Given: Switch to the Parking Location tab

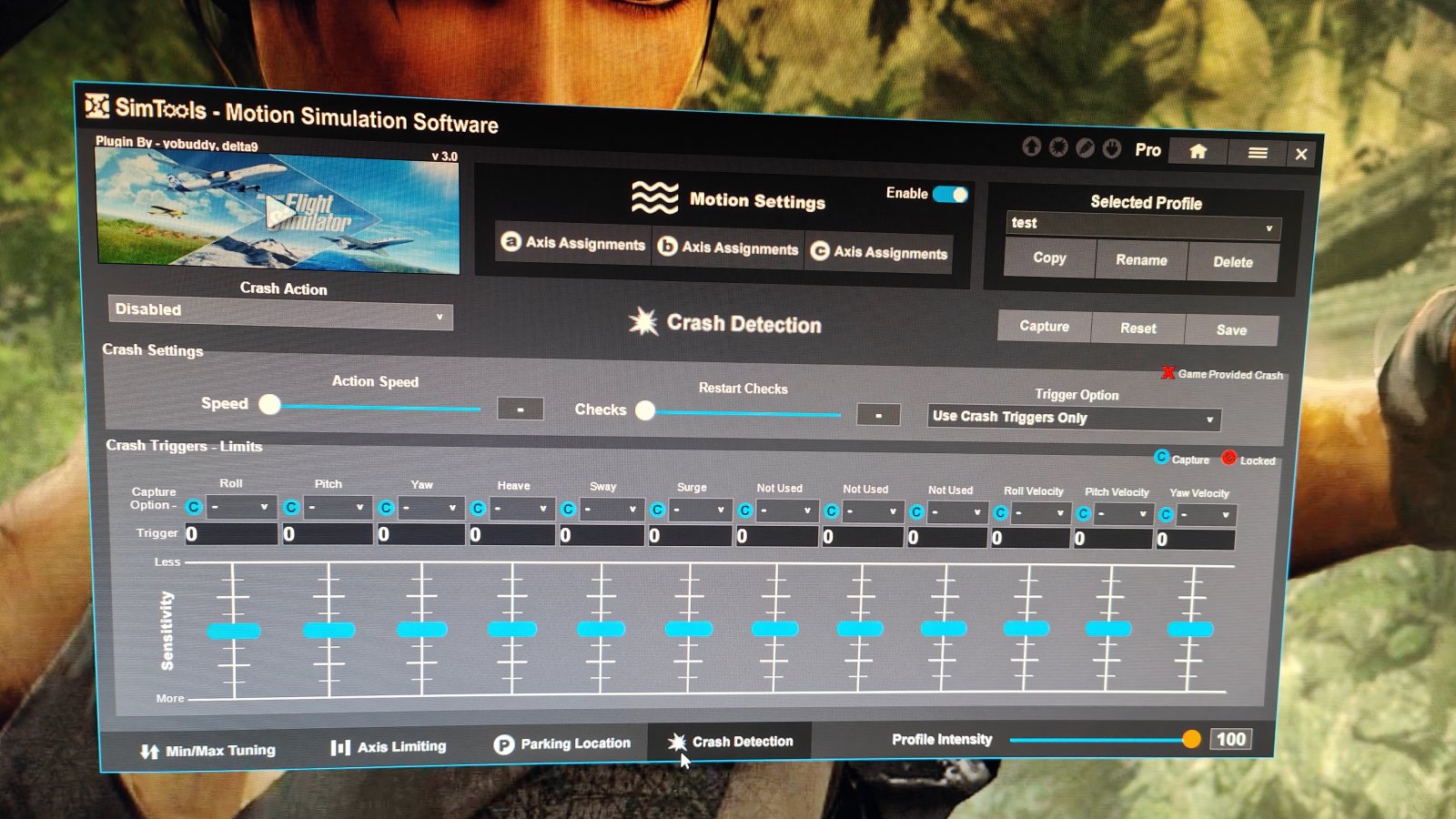Looking at the screenshot, I should [x=562, y=744].
